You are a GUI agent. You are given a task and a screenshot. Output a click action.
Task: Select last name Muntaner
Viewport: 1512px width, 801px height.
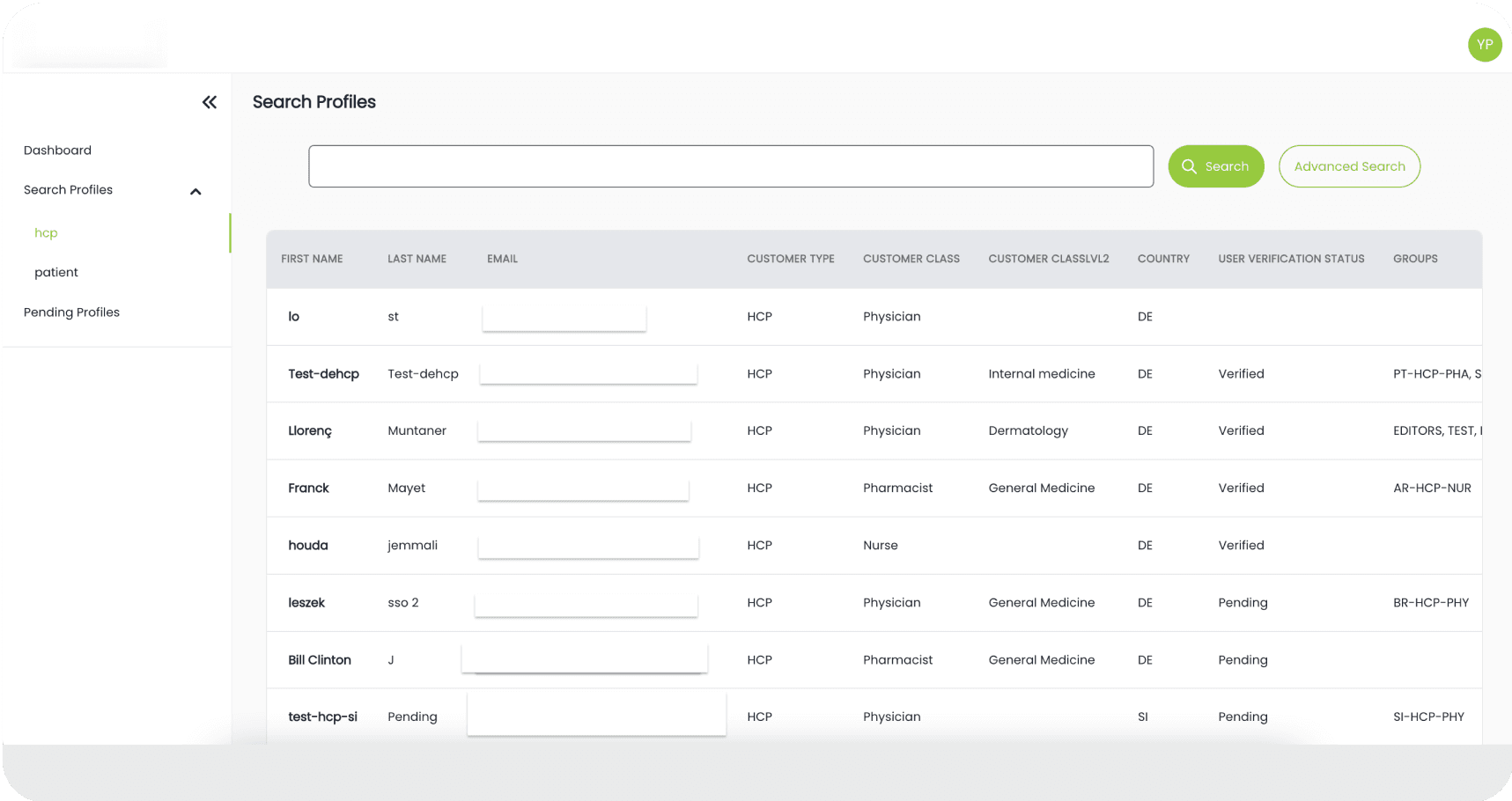click(417, 431)
